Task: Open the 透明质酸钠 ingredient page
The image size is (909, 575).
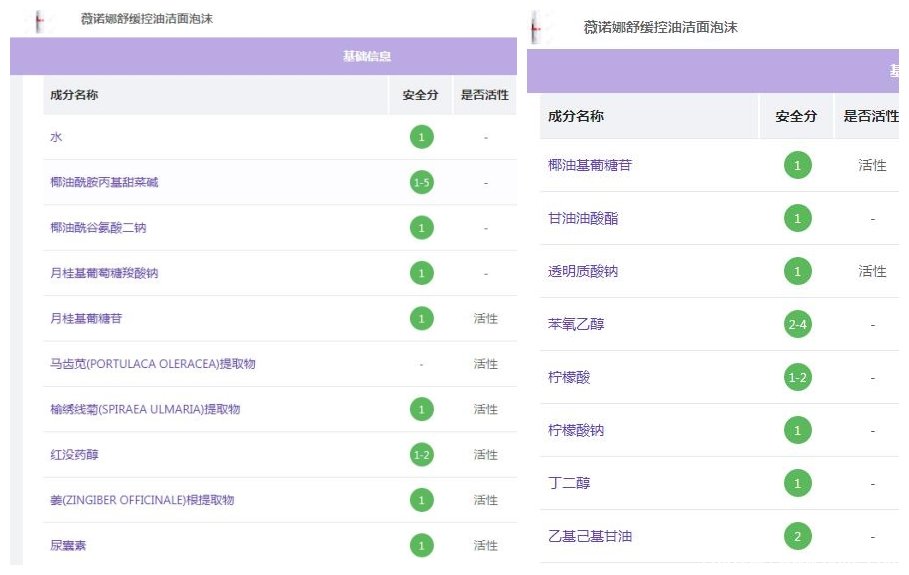Action: point(583,271)
